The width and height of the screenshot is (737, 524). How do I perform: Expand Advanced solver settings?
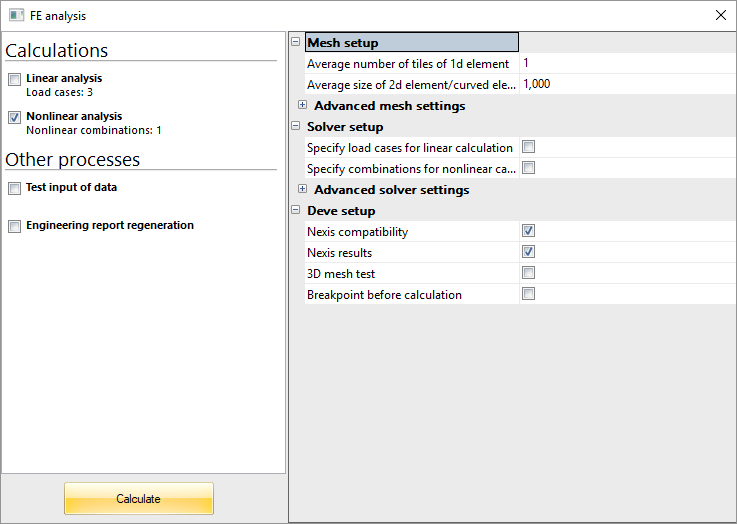point(302,189)
